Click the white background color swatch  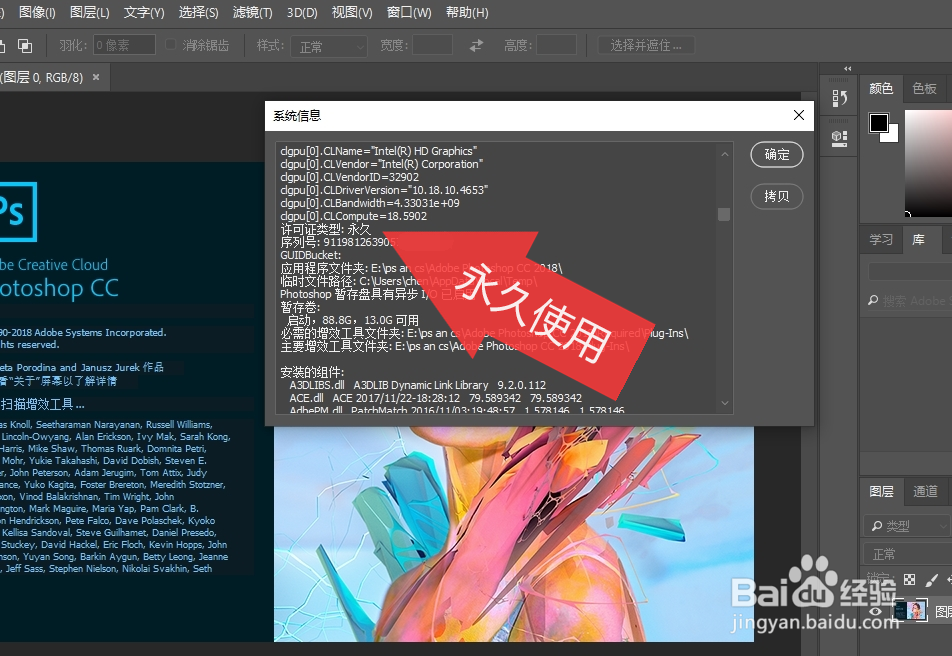click(892, 136)
